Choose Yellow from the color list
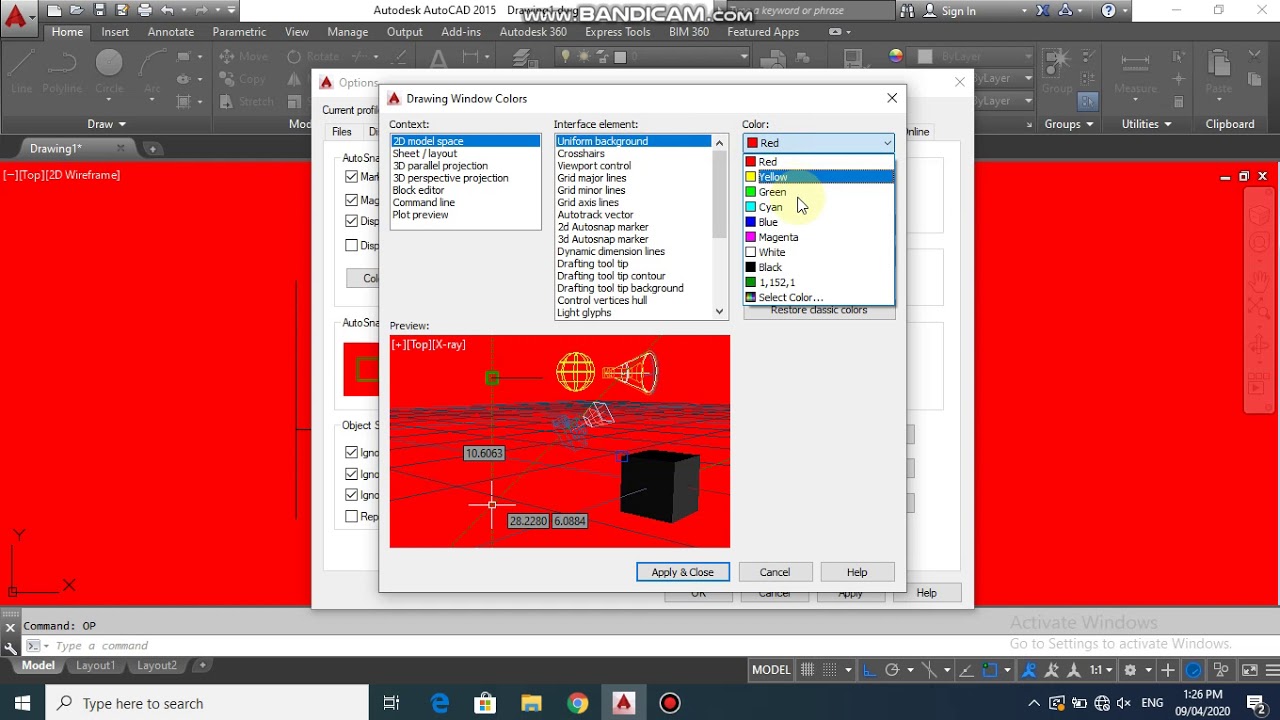 [818, 177]
